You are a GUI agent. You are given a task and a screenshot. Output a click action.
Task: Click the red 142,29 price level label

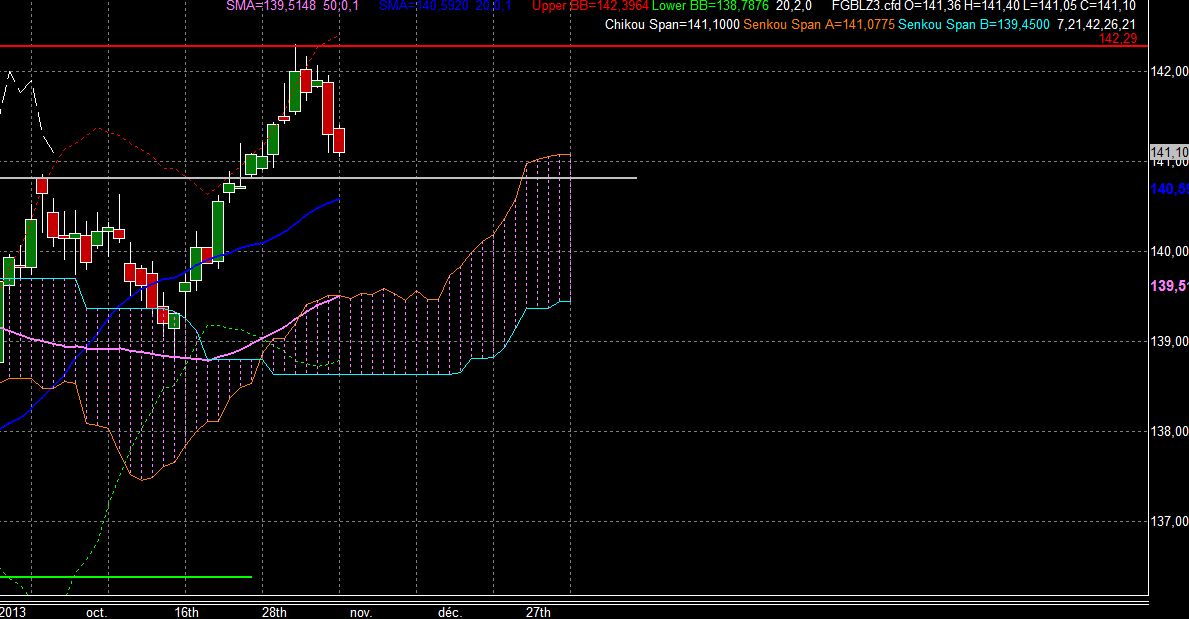pyautogui.click(x=1118, y=38)
